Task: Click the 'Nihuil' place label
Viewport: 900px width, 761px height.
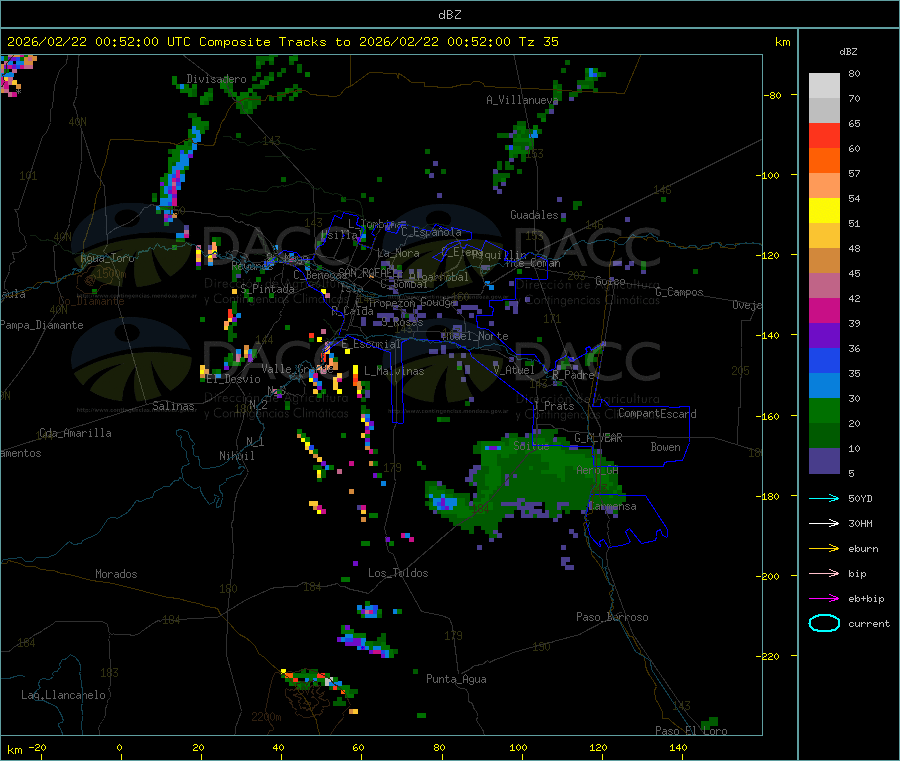Action: (236, 456)
